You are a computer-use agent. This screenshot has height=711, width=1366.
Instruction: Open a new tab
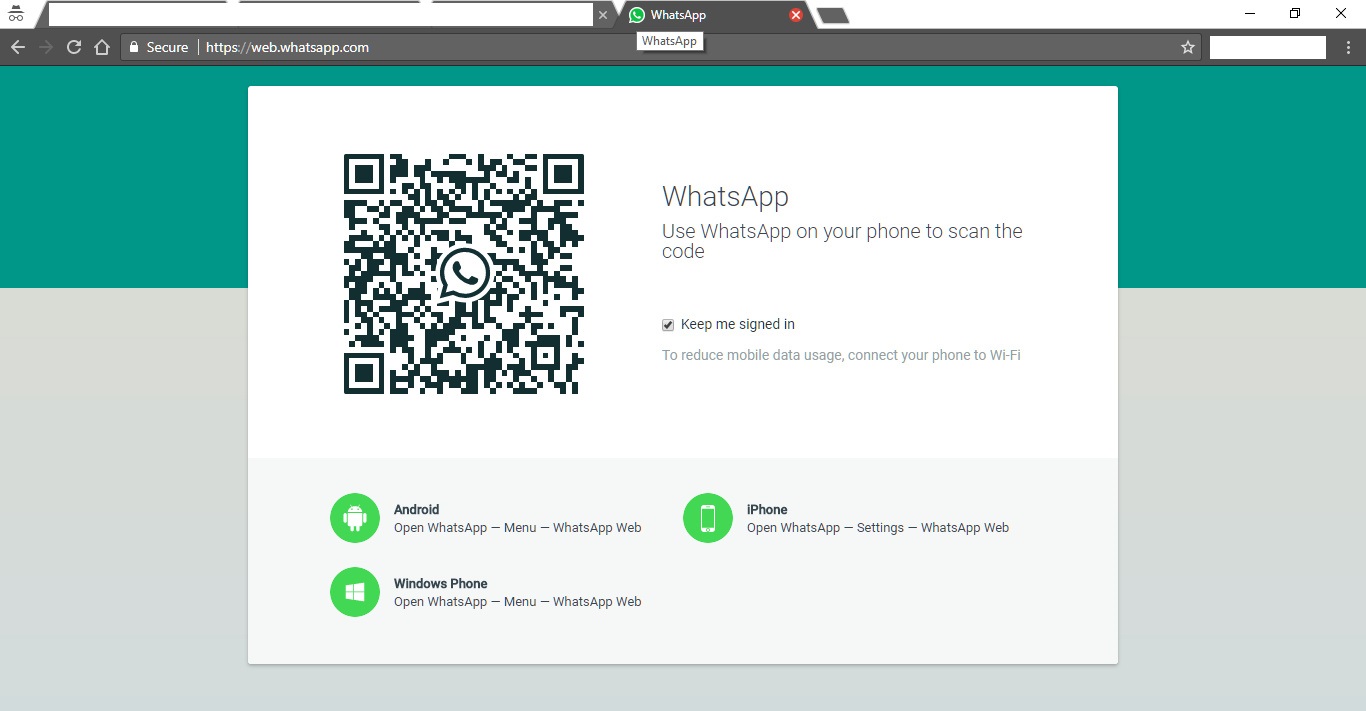point(833,15)
